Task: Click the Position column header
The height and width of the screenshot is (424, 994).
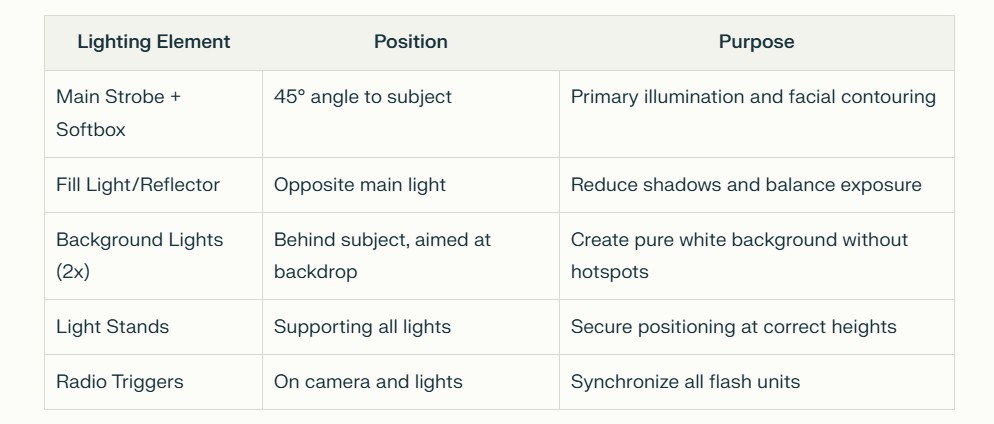Action: click(411, 42)
